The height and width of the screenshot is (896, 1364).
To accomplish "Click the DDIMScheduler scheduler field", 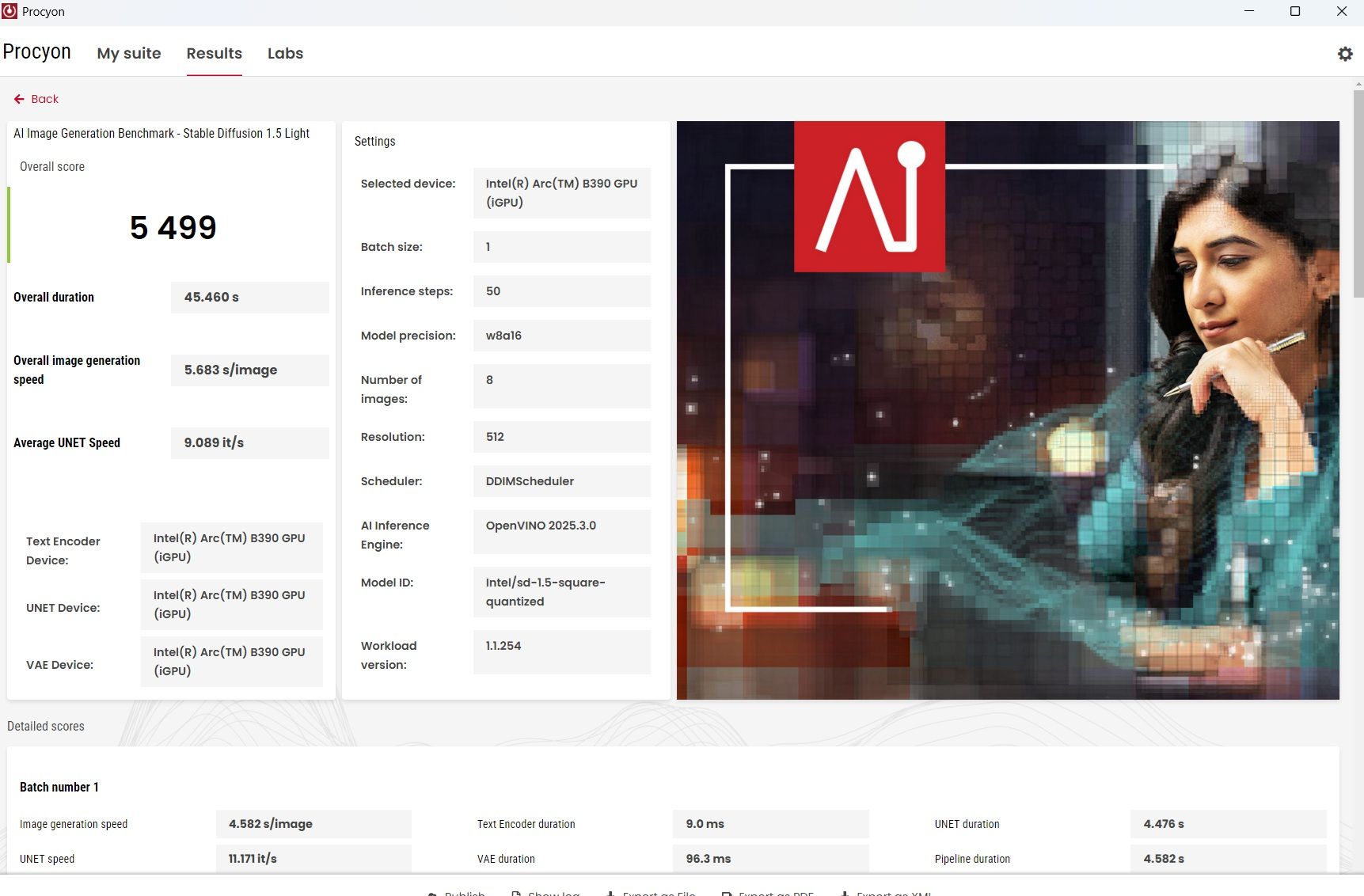I will point(561,481).
